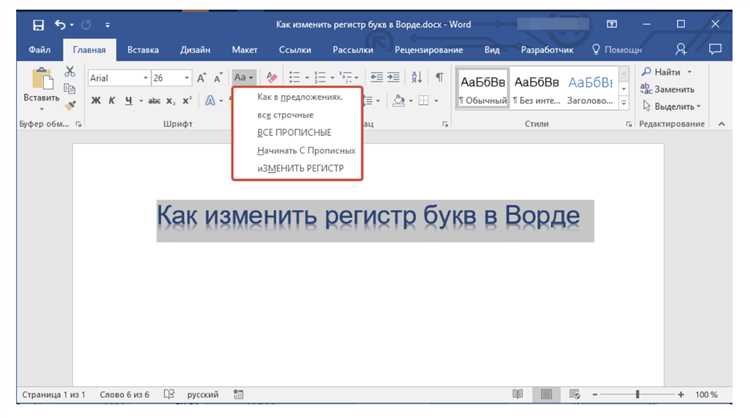Choose все строчные case option
750x418 pixels.
tap(286, 115)
